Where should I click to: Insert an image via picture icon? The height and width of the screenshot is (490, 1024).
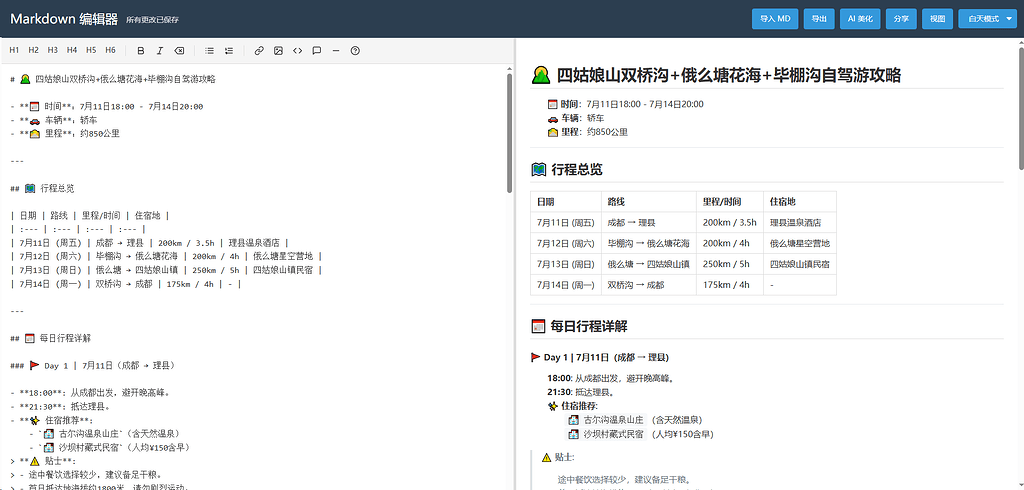coord(278,50)
